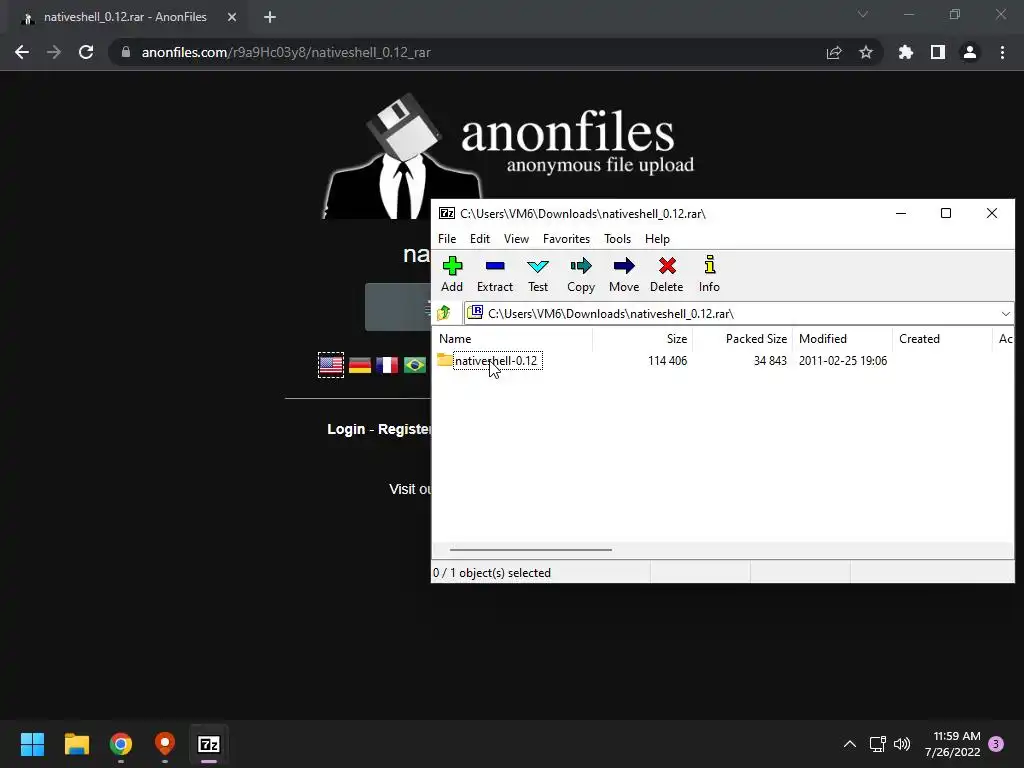Viewport: 1024px width, 768px height.
Task: Select the German flag language icon
Action: click(x=360, y=365)
